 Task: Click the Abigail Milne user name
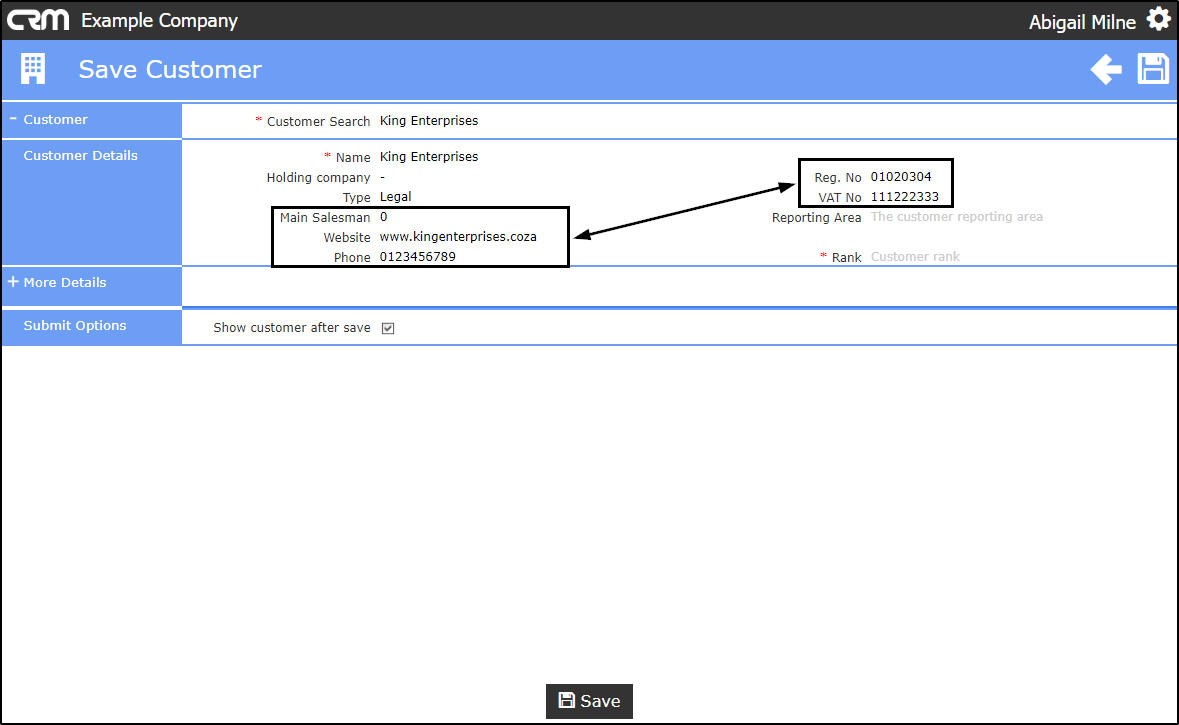[x=1082, y=23]
